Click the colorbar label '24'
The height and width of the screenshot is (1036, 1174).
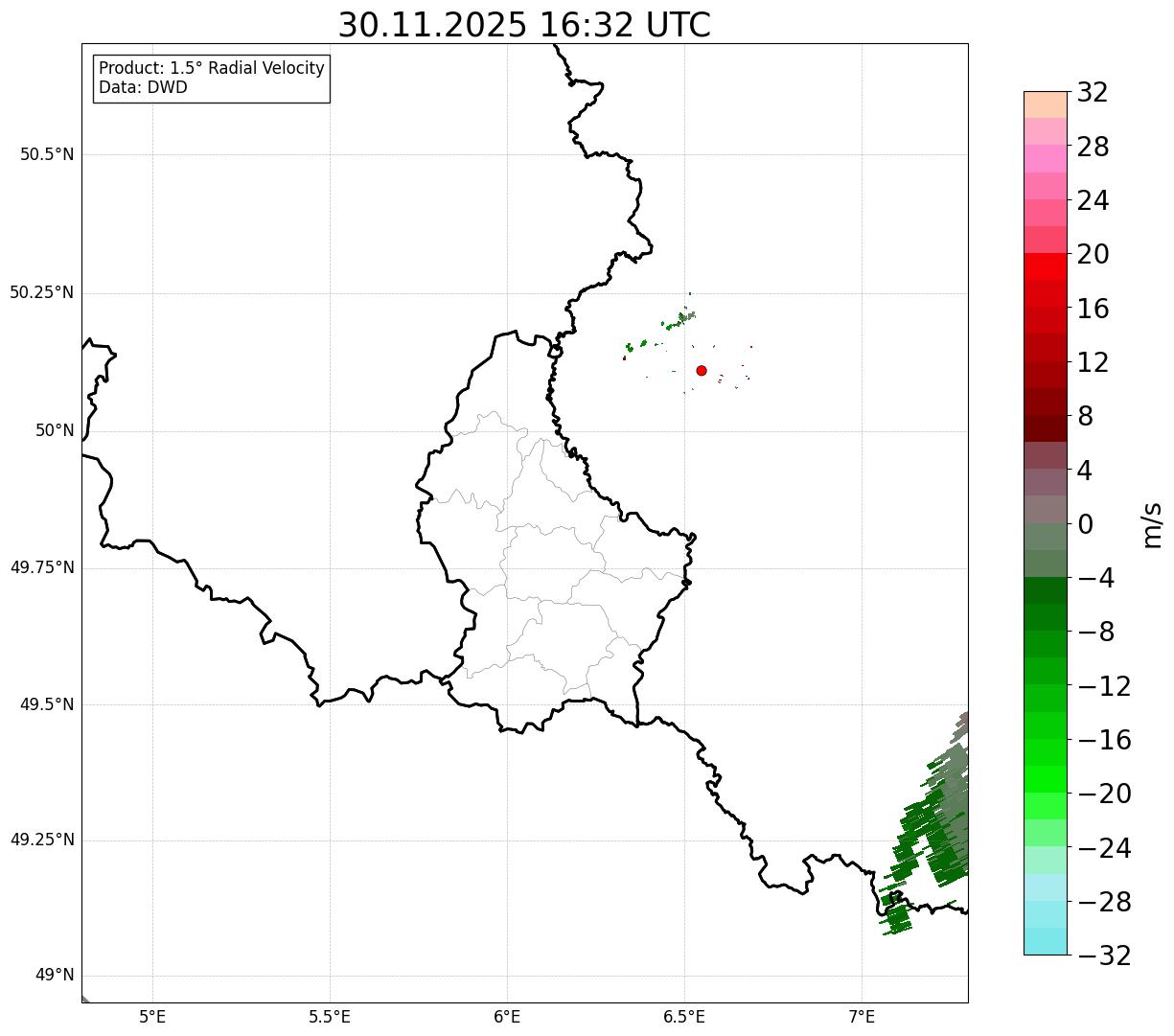point(1093,201)
